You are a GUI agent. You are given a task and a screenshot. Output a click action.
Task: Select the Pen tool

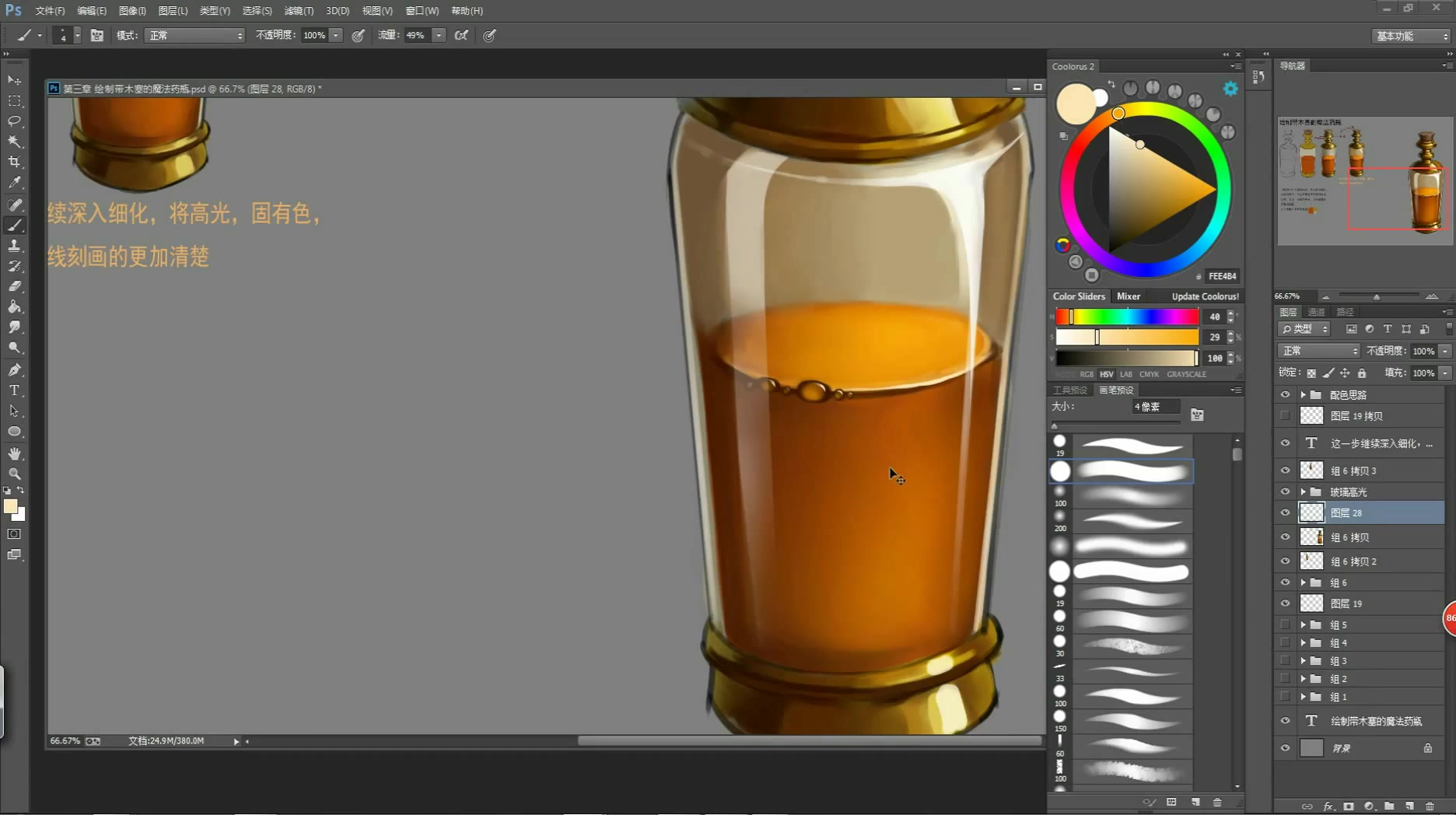pos(14,370)
